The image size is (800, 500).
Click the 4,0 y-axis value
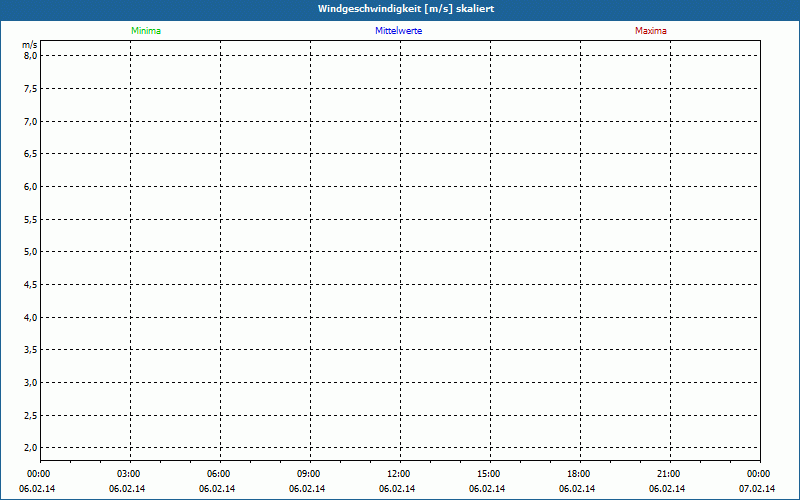[31, 317]
